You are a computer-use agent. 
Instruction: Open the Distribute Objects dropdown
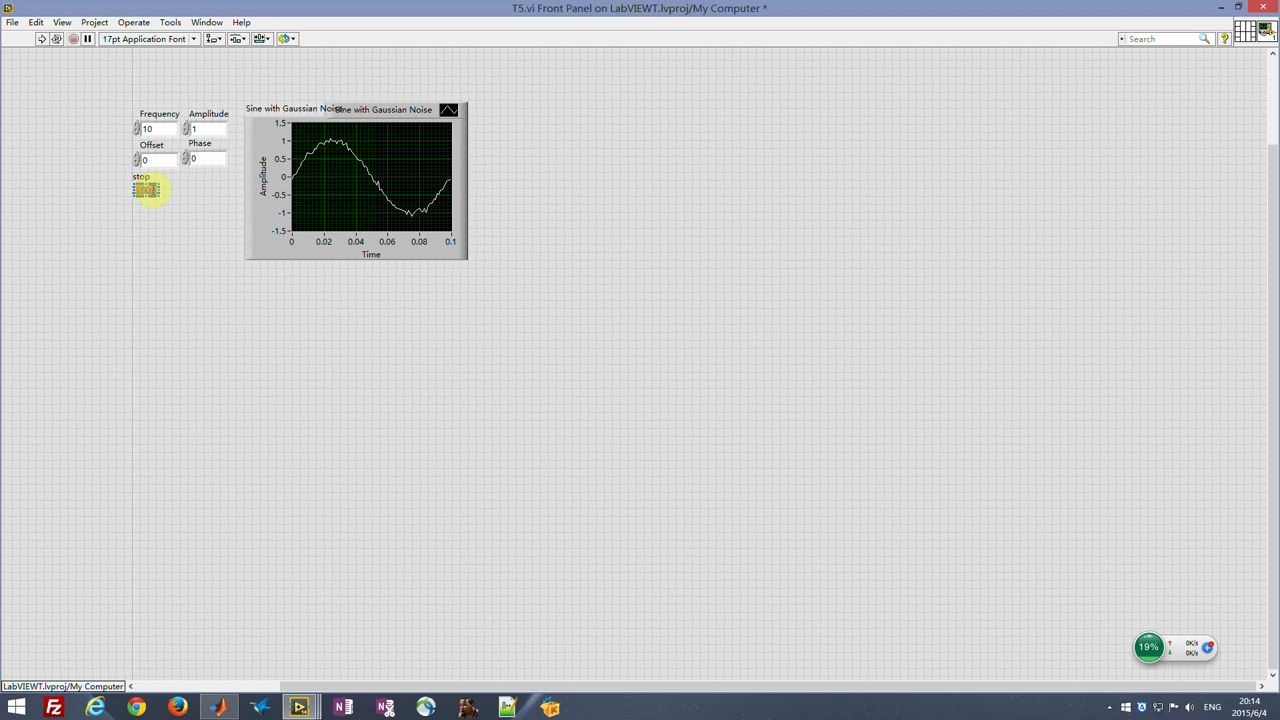click(x=237, y=38)
